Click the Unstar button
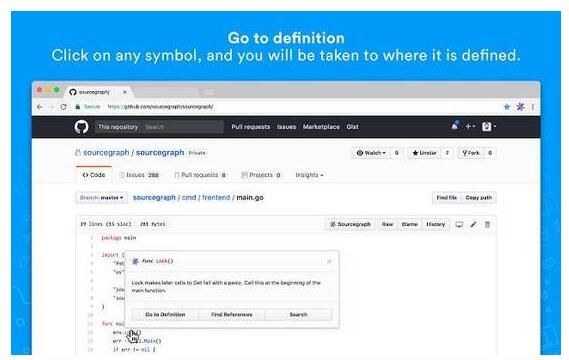Screen dimensions: 569x360 pyautogui.click(x=424, y=153)
